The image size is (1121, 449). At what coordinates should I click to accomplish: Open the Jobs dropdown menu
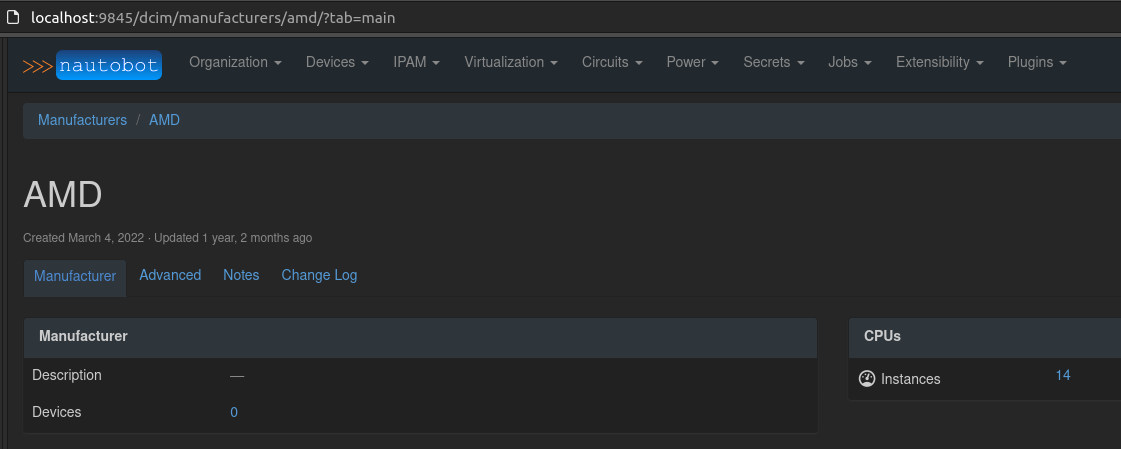pos(850,62)
